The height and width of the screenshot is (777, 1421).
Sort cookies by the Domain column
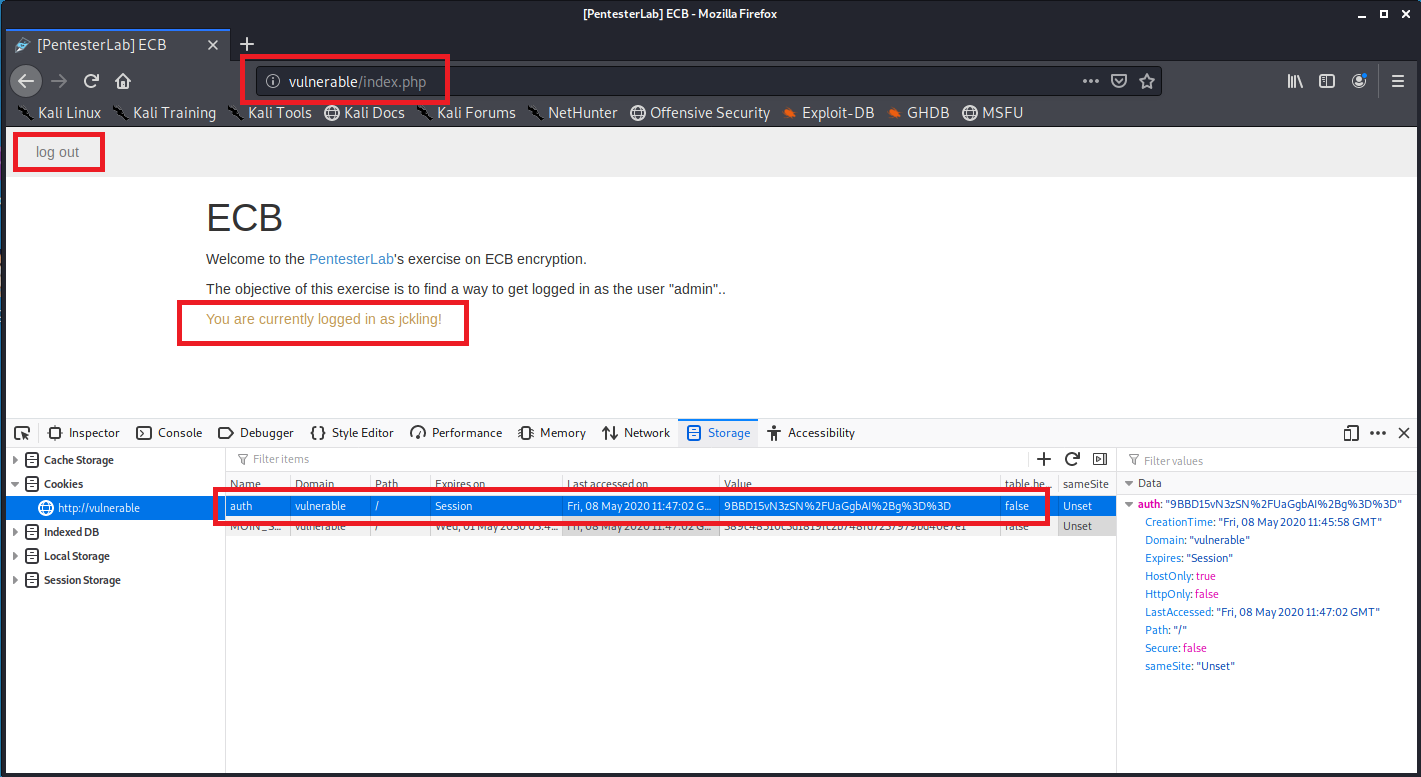point(330,484)
